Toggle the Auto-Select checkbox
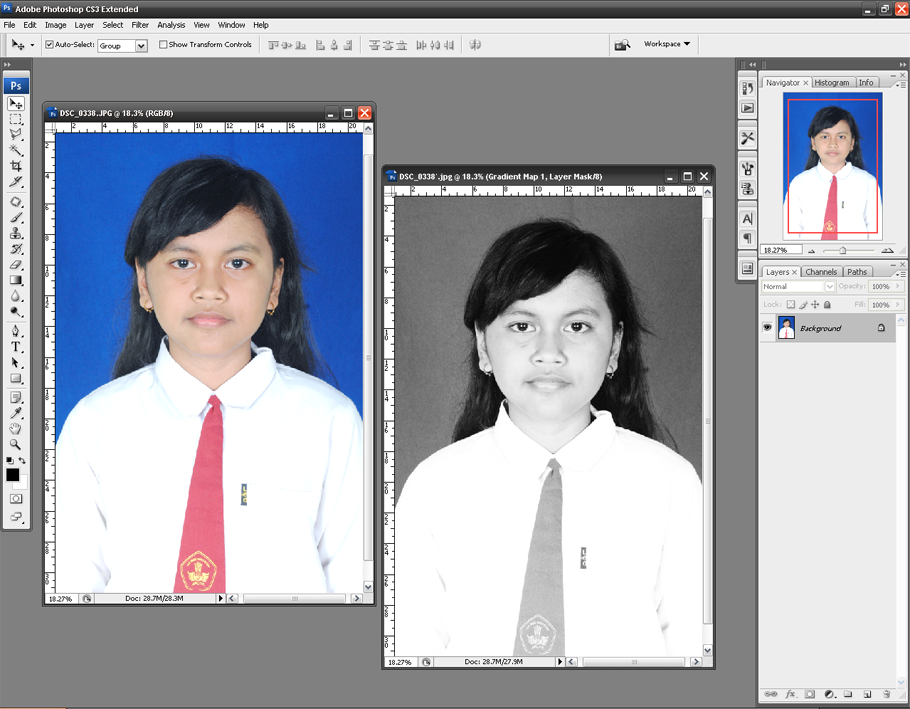Screen dimensions: 910x709 pos(49,44)
